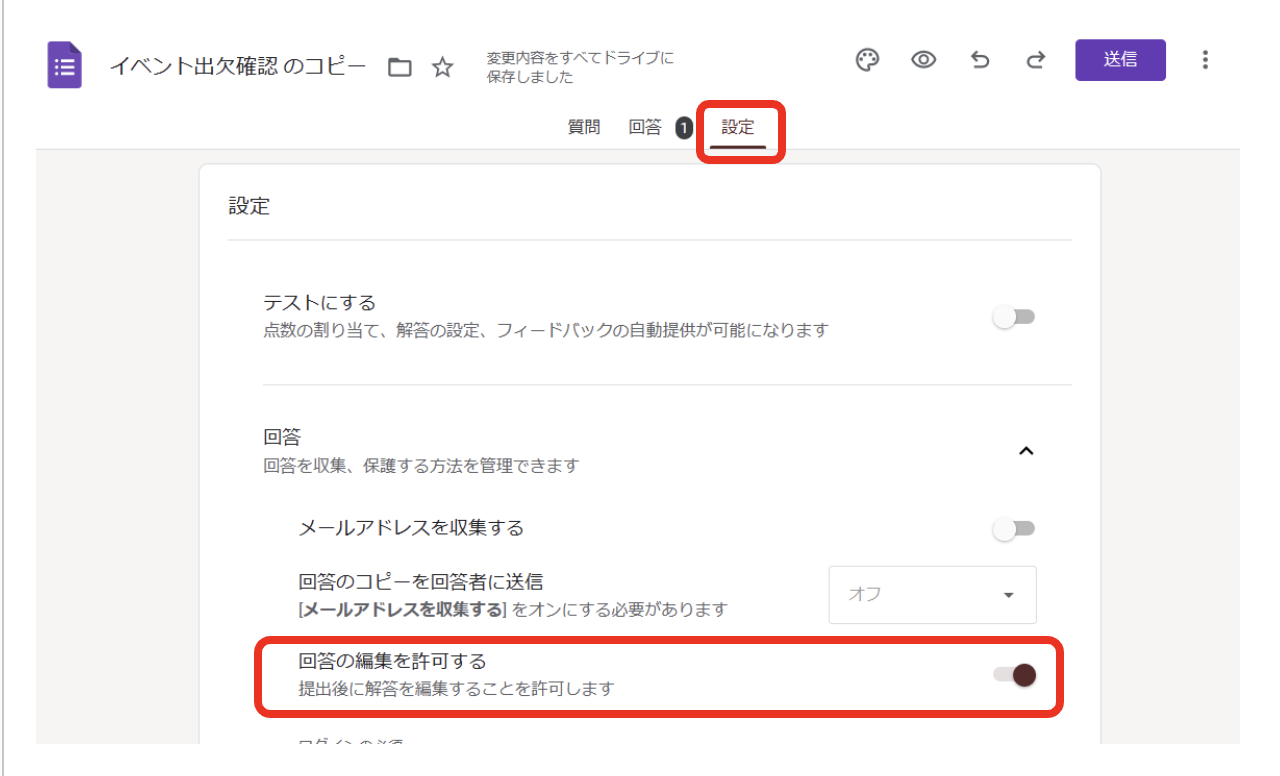
Task: Redo the last change
Action: 1035,60
